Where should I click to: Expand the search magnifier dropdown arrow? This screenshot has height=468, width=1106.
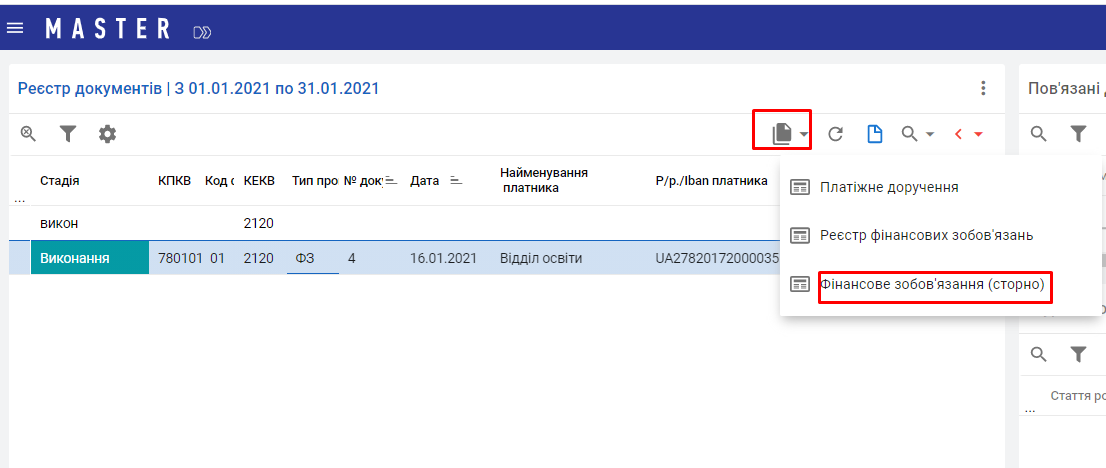[x=930, y=134]
